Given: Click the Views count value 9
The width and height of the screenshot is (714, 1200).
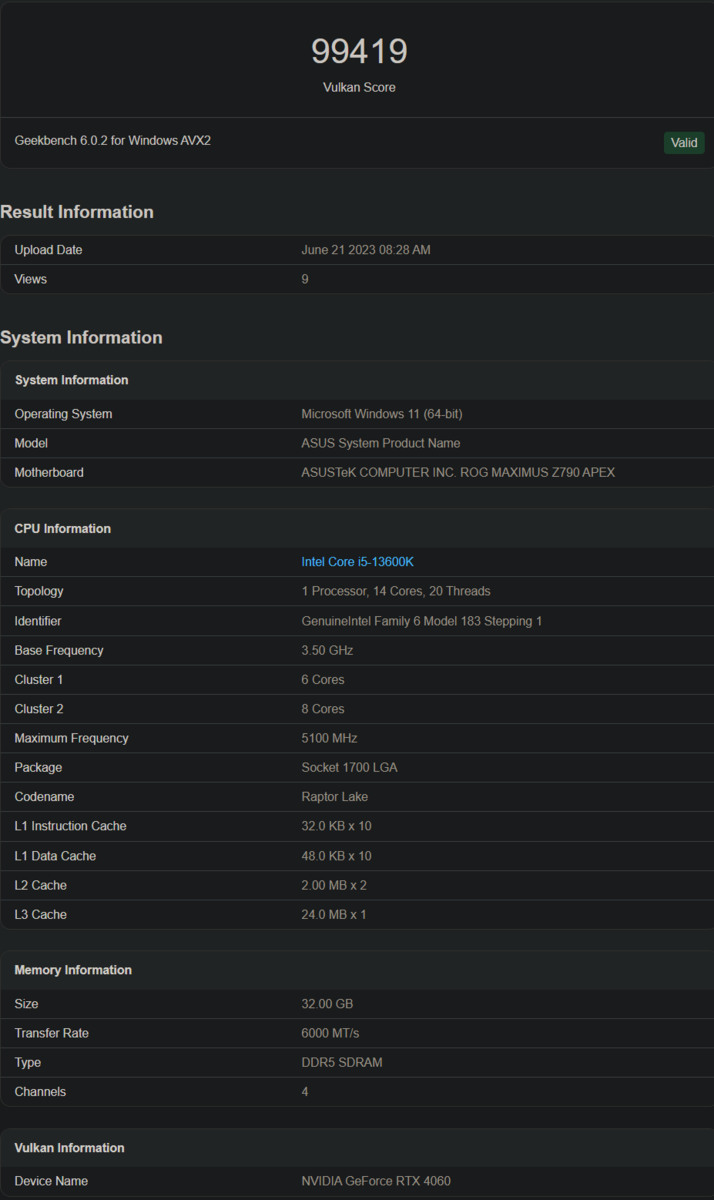Looking at the screenshot, I should tap(305, 279).
